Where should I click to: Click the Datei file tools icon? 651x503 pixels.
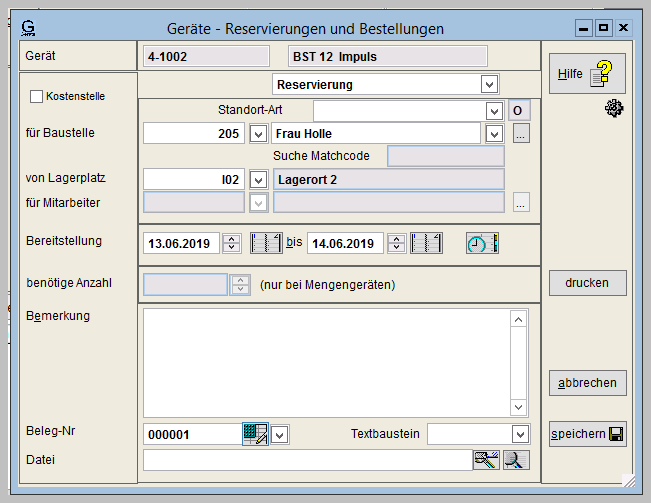486,460
